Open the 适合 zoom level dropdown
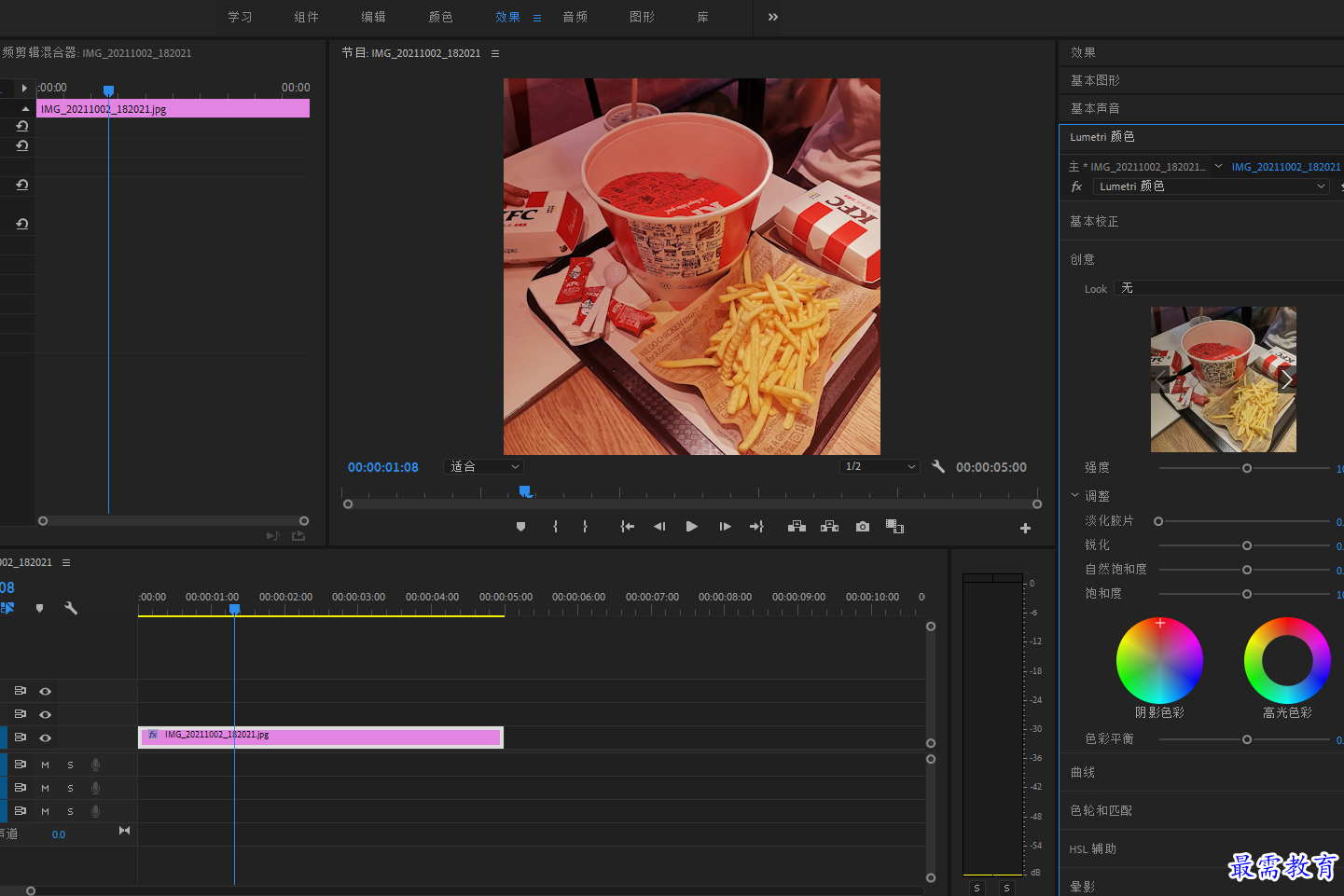 (484, 466)
